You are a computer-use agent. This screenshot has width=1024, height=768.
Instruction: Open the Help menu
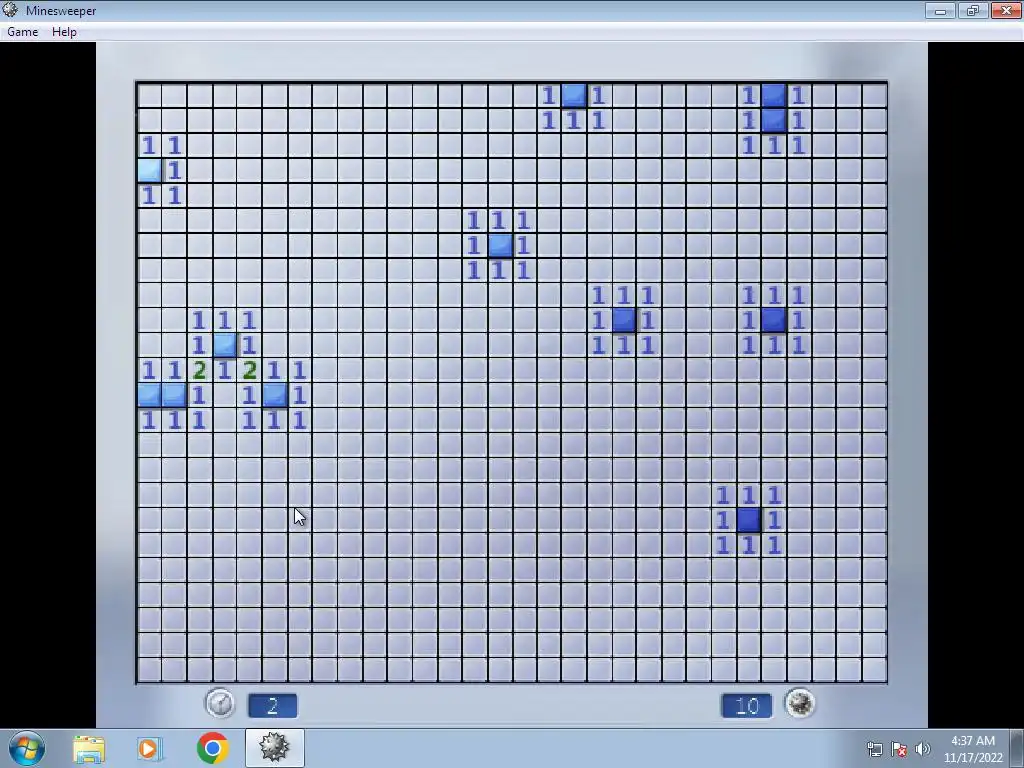[64, 31]
